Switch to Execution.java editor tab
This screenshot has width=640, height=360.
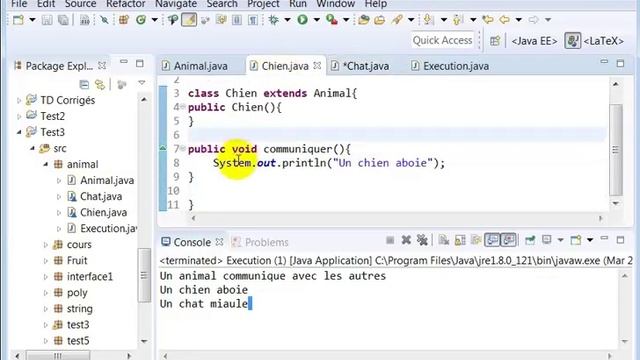coord(450,66)
